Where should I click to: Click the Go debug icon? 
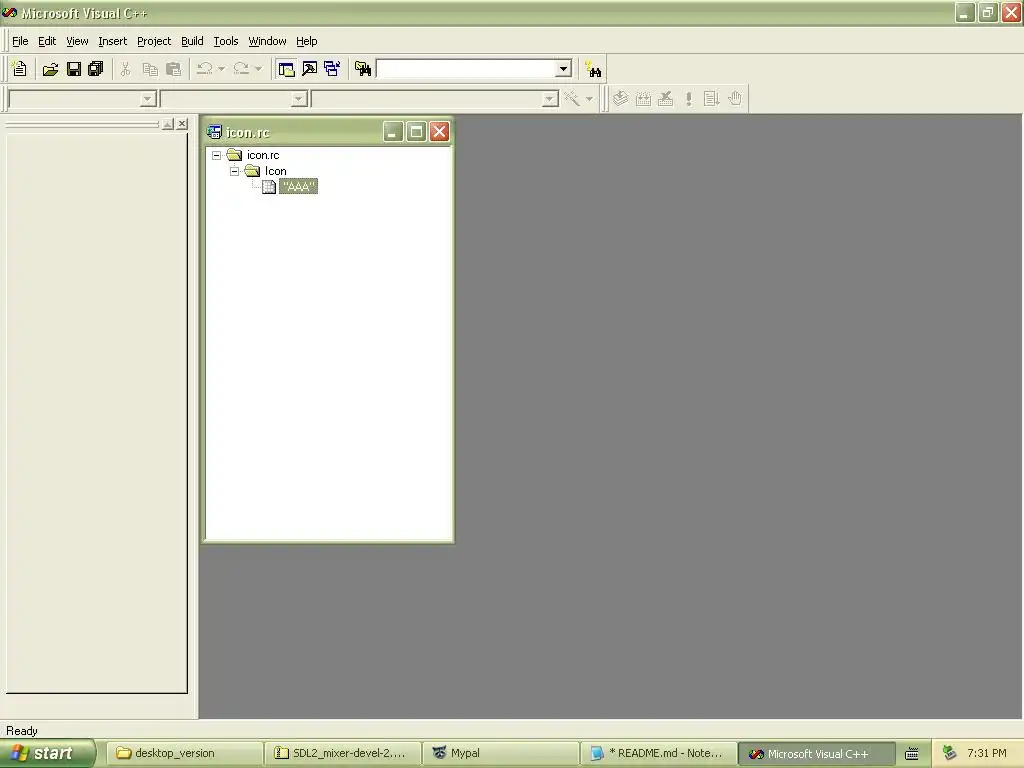pos(712,99)
